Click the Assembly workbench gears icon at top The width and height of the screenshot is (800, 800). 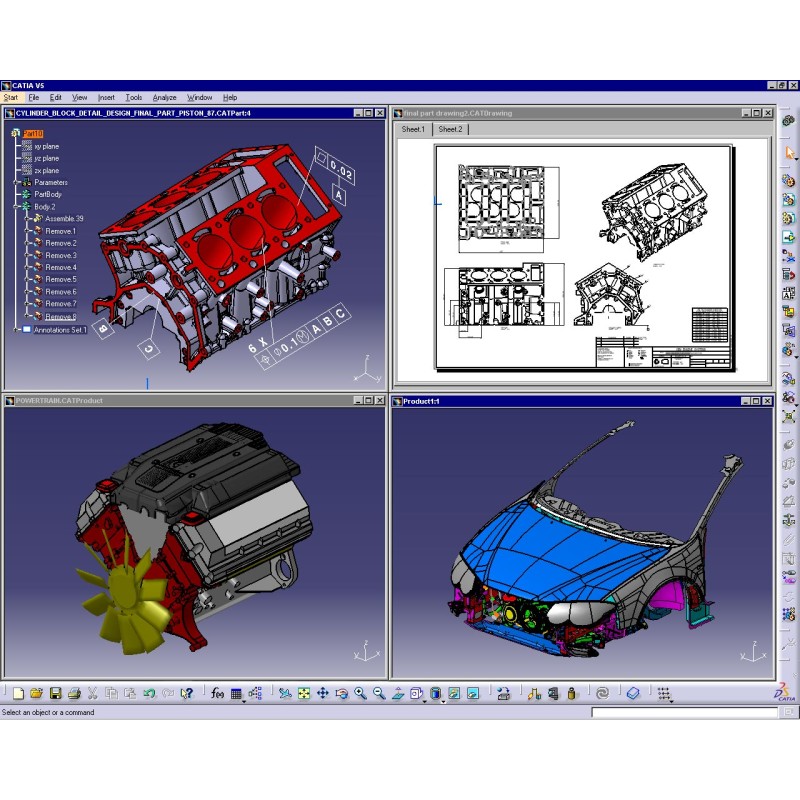pos(788,120)
